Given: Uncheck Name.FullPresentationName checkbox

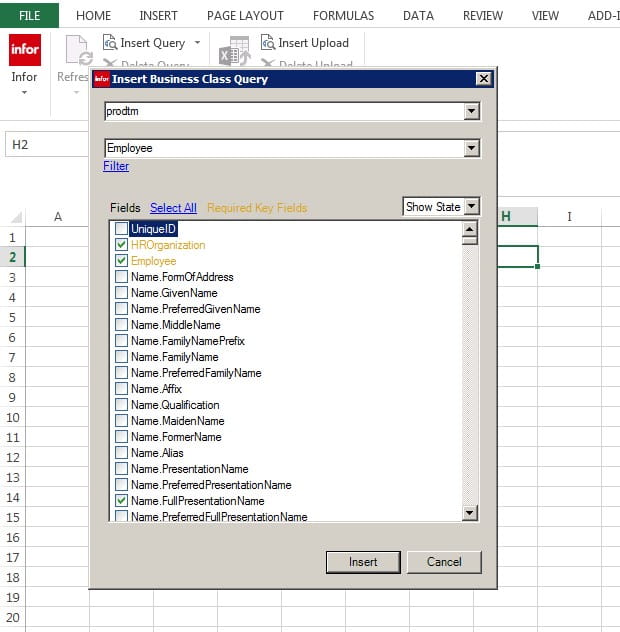Looking at the screenshot, I should click(x=121, y=501).
